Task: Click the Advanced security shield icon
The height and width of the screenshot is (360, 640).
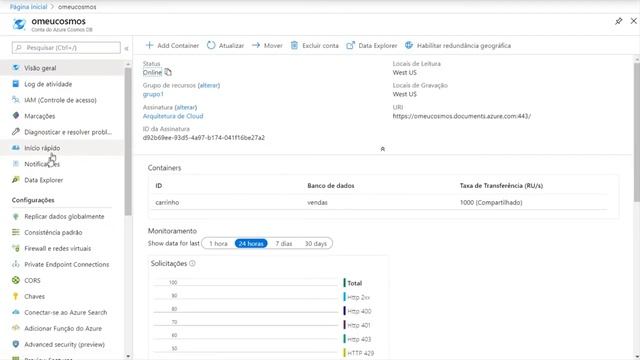Action: tap(16, 344)
